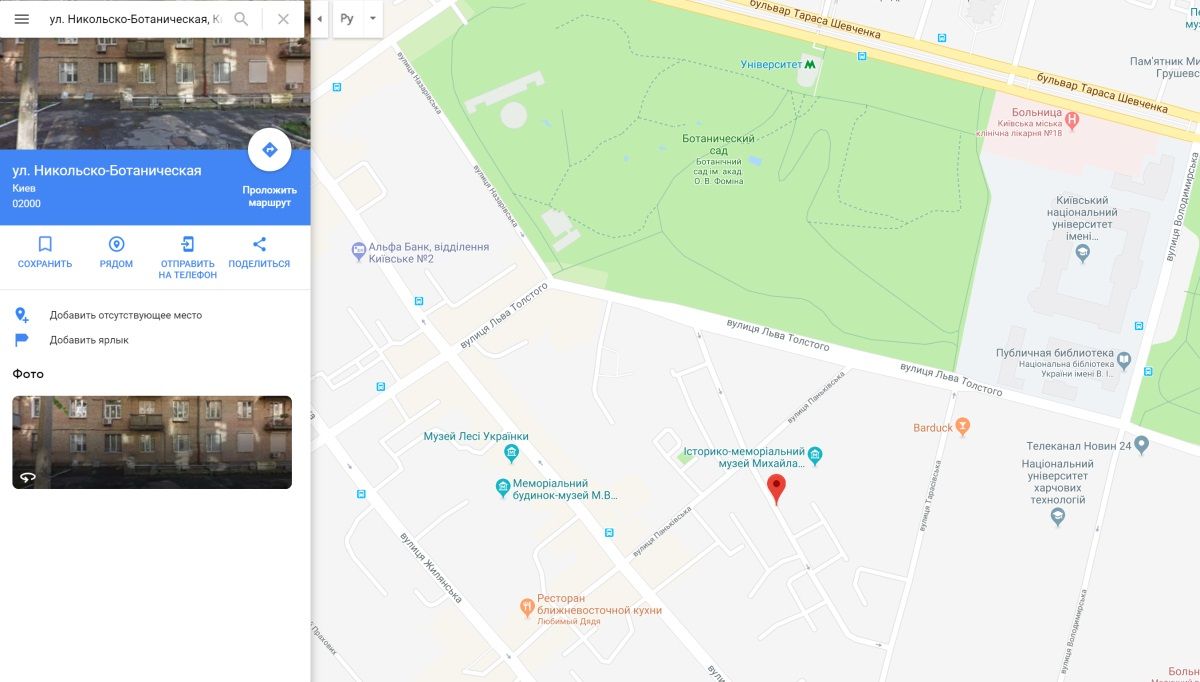Open the Ру language dropdown arrow
The height and width of the screenshot is (682, 1200).
point(372,19)
